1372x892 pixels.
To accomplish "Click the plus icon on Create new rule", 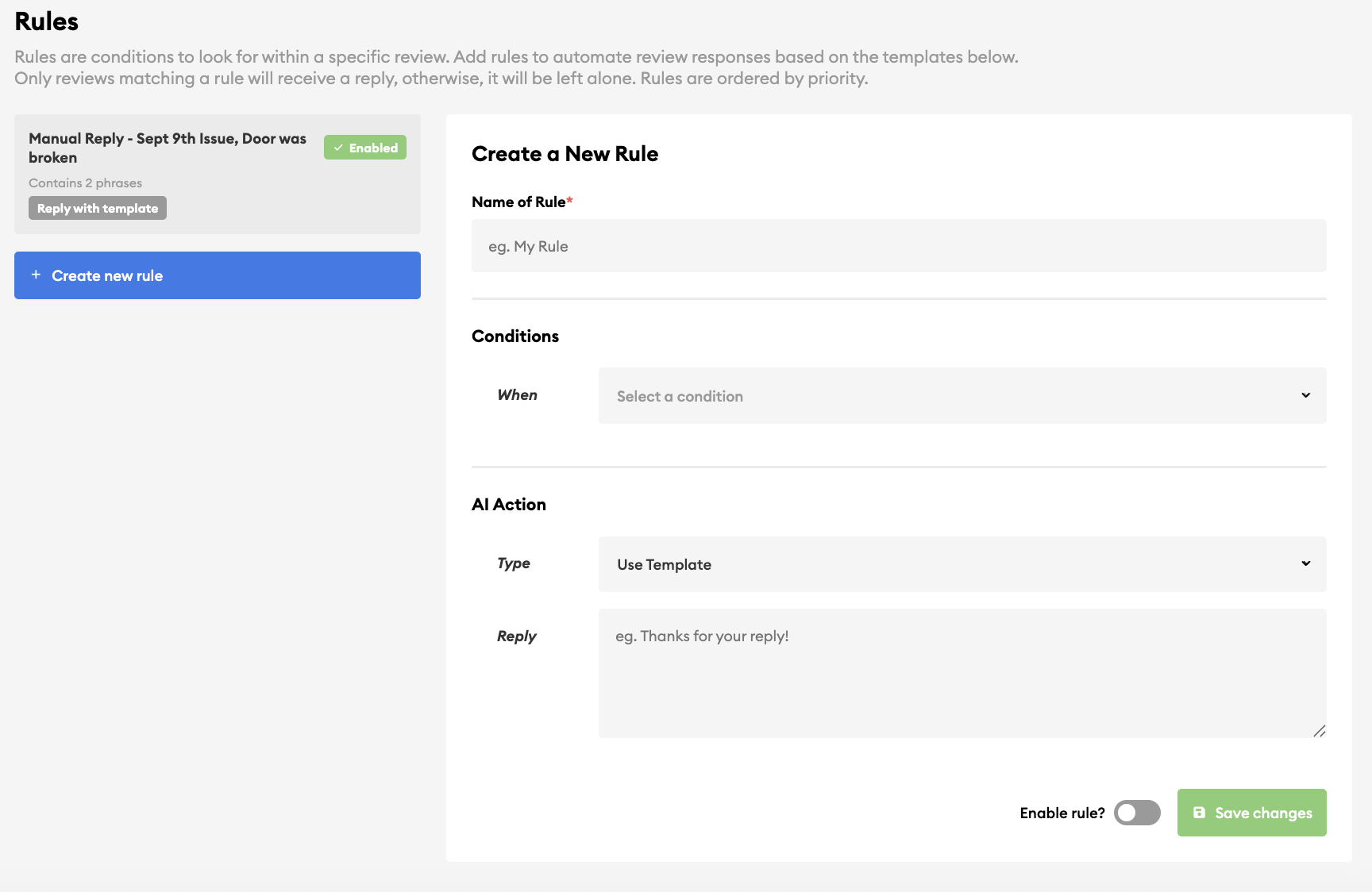I will click(x=36, y=275).
